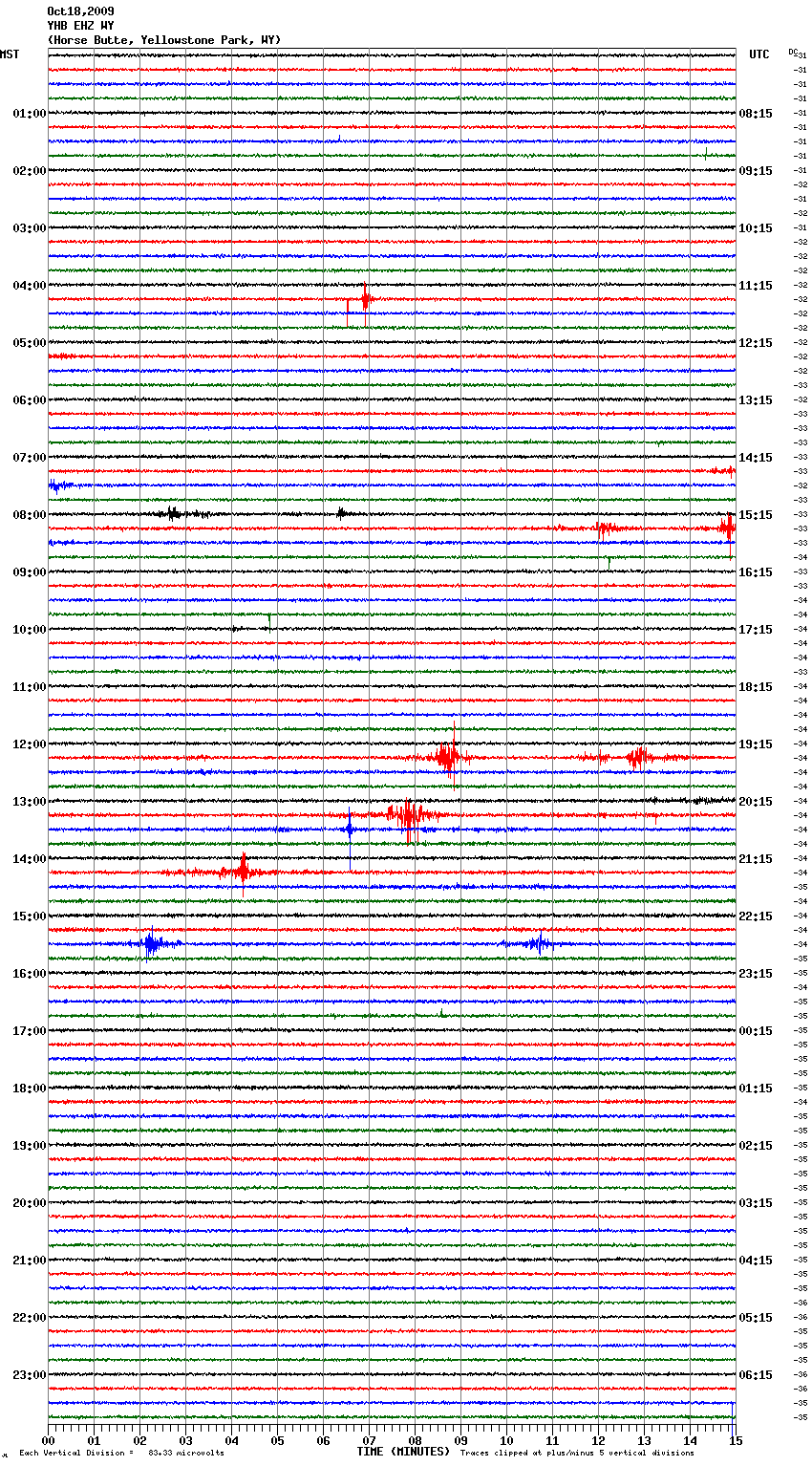Select the 17:00 MST hour label

click(x=29, y=1031)
